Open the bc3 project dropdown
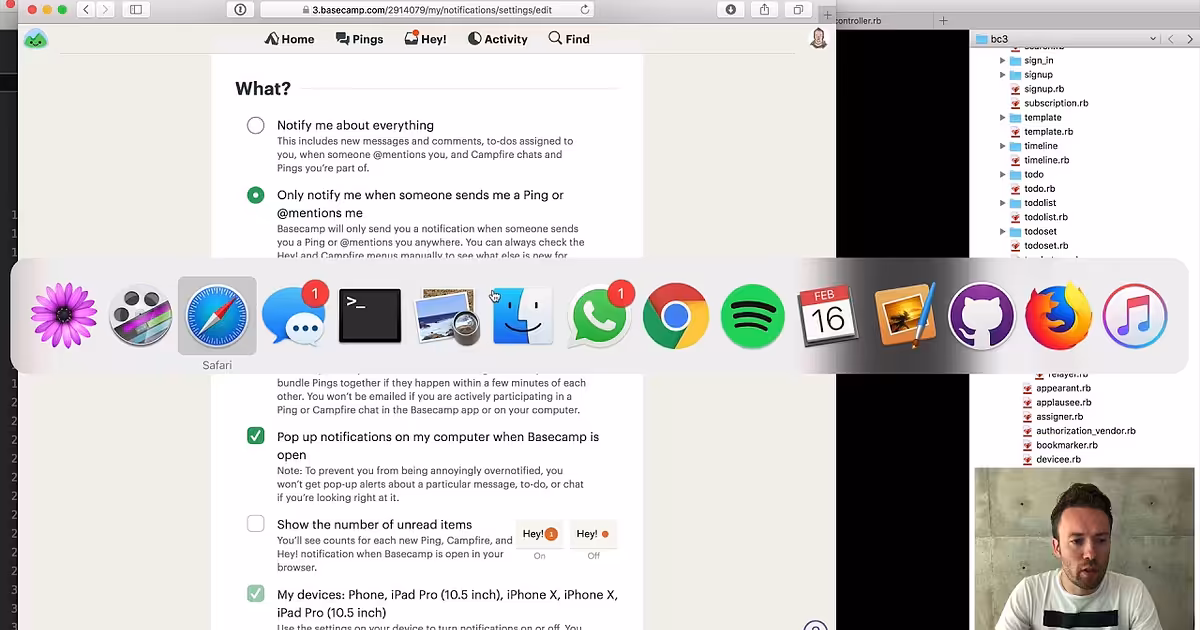 pyautogui.click(x=1066, y=39)
